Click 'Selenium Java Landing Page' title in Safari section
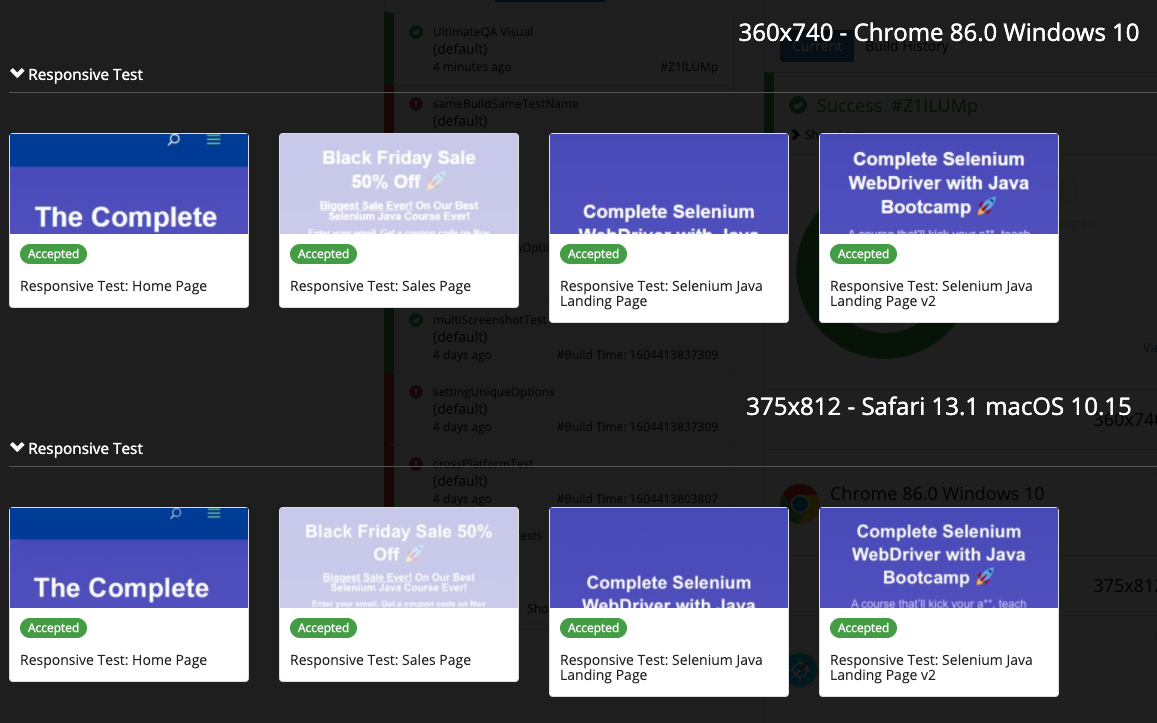The height and width of the screenshot is (723, 1157). 661,668
